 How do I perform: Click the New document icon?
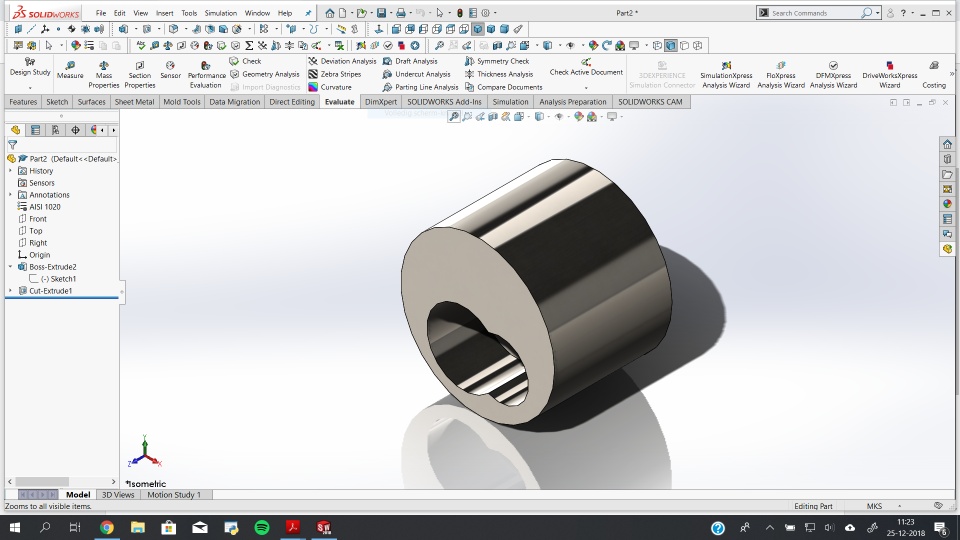343,13
